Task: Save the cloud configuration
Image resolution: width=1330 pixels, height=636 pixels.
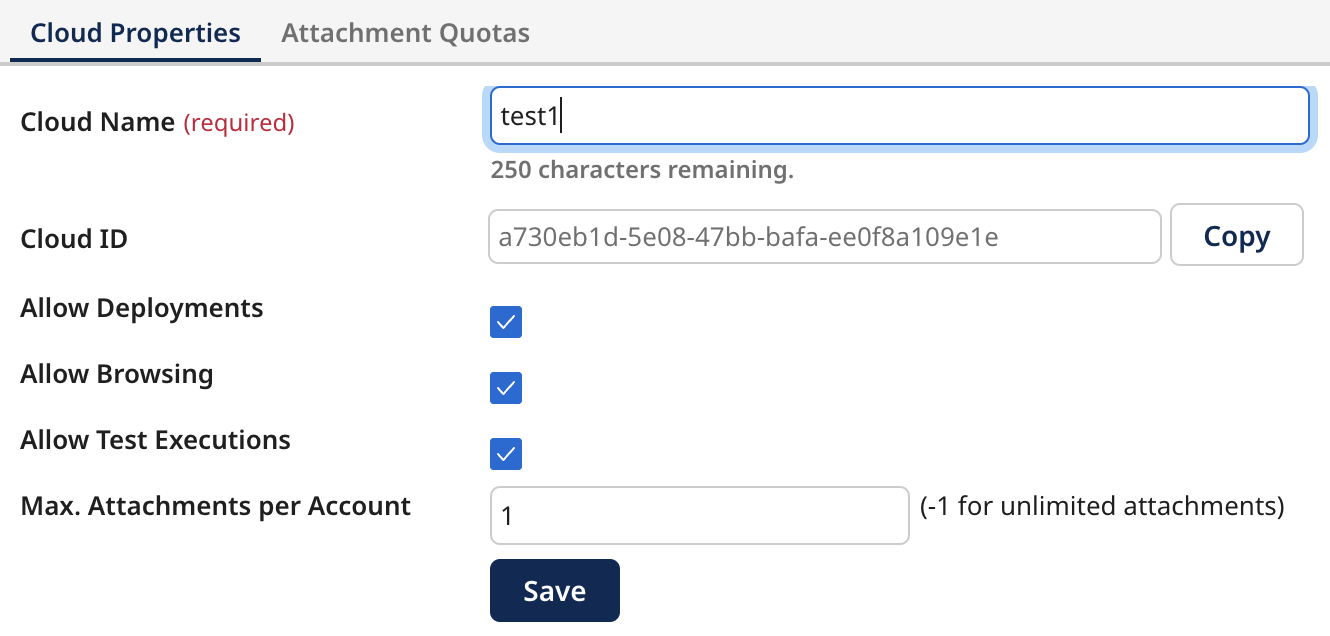Action: pyautogui.click(x=554, y=590)
